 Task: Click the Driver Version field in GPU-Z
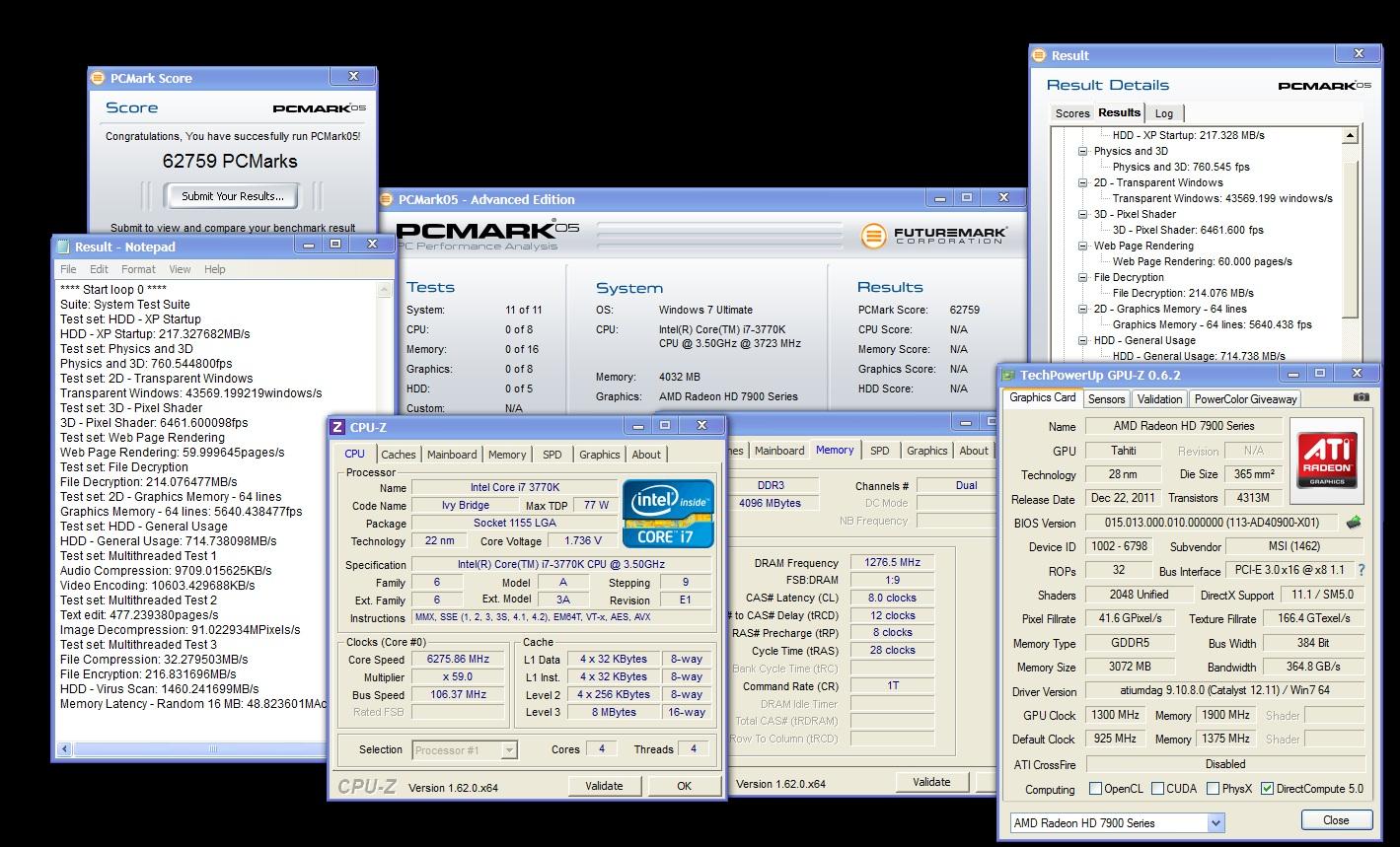[1224, 691]
